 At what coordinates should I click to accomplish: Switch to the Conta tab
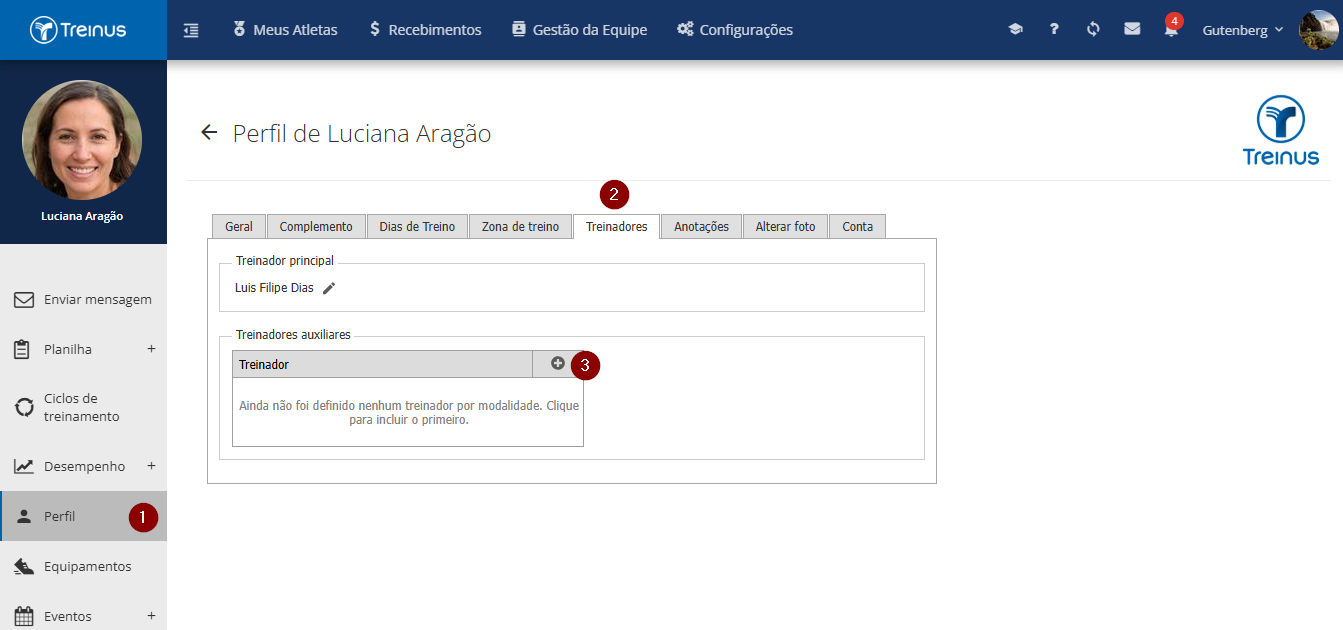click(x=857, y=226)
